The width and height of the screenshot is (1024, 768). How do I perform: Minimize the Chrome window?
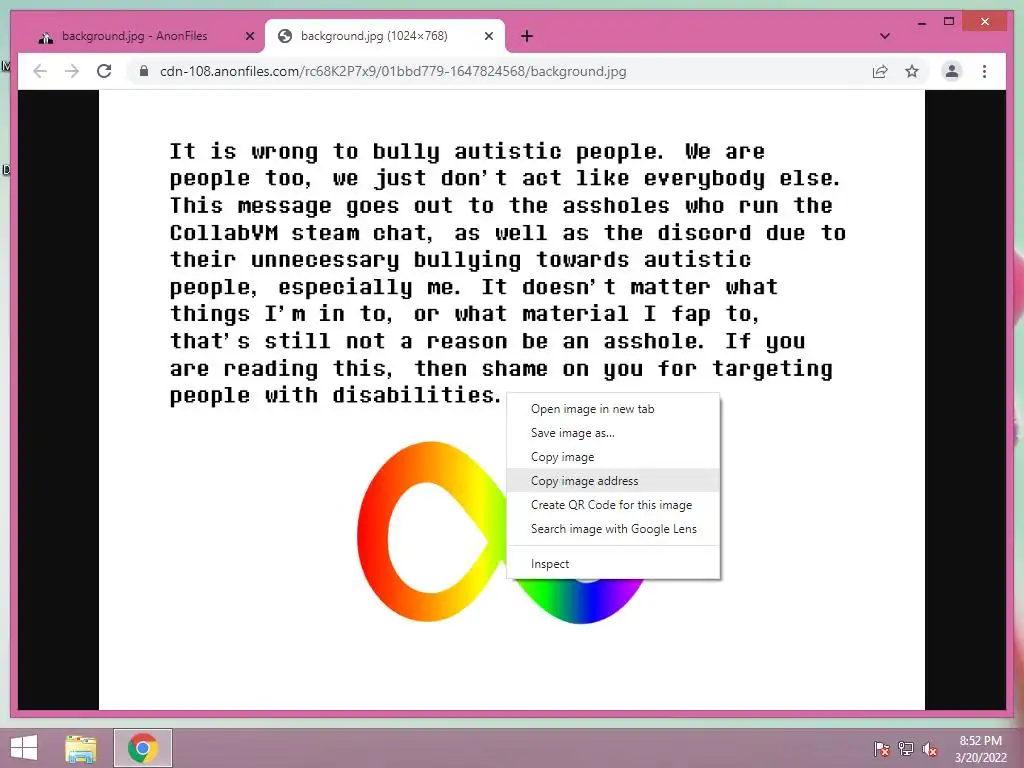(x=921, y=22)
